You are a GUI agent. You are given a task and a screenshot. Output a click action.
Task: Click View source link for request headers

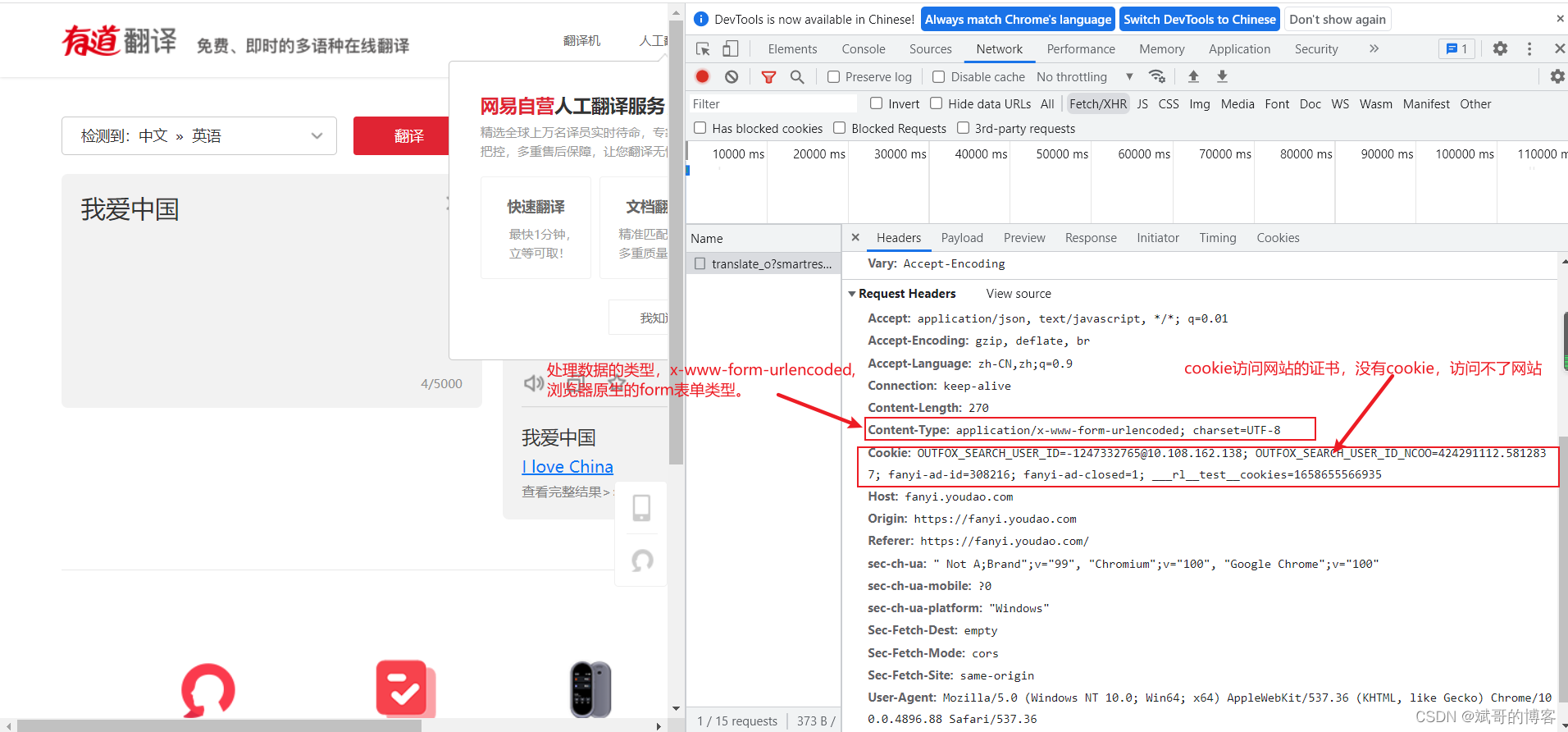click(x=1019, y=294)
